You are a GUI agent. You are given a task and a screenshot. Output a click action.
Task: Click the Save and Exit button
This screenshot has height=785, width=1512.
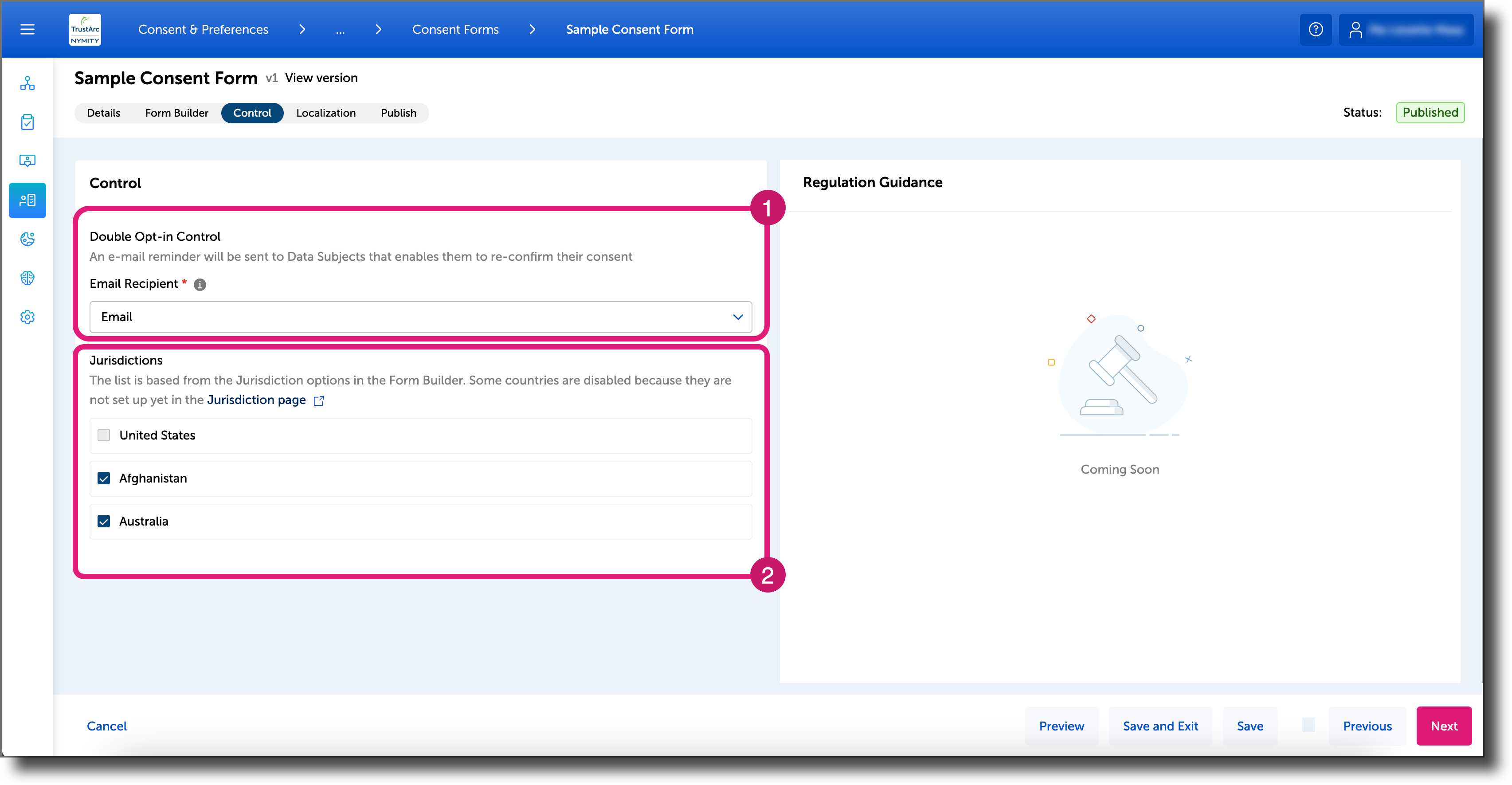pos(1160,726)
